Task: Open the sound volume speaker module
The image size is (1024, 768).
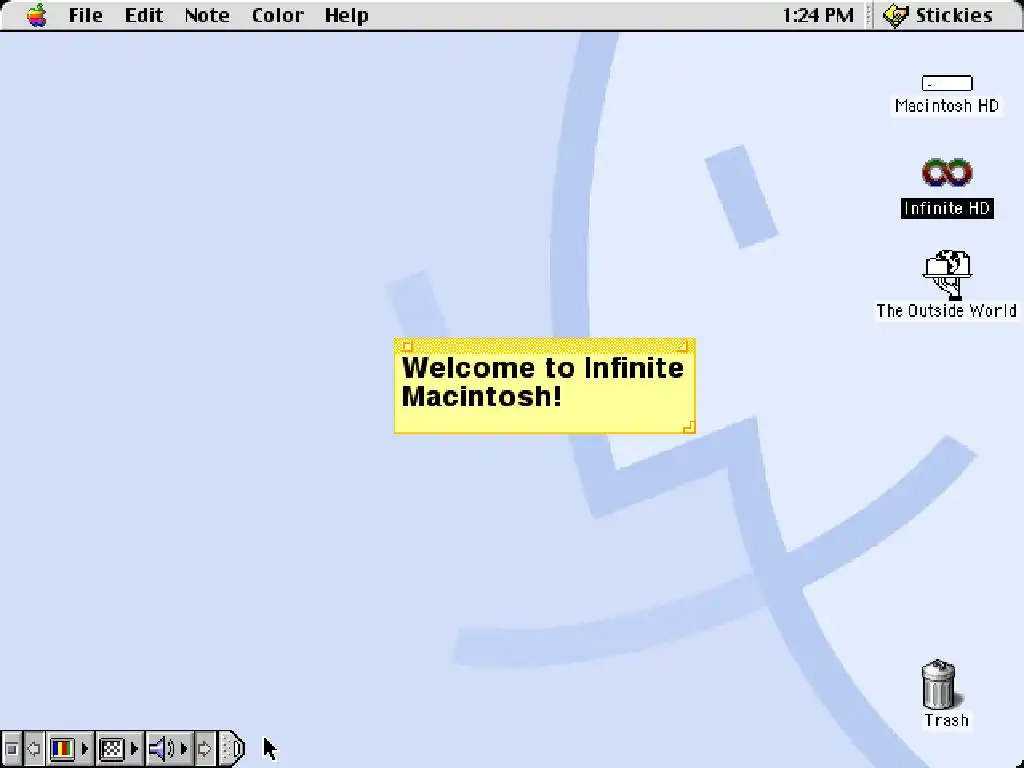Action: tap(161, 748)
